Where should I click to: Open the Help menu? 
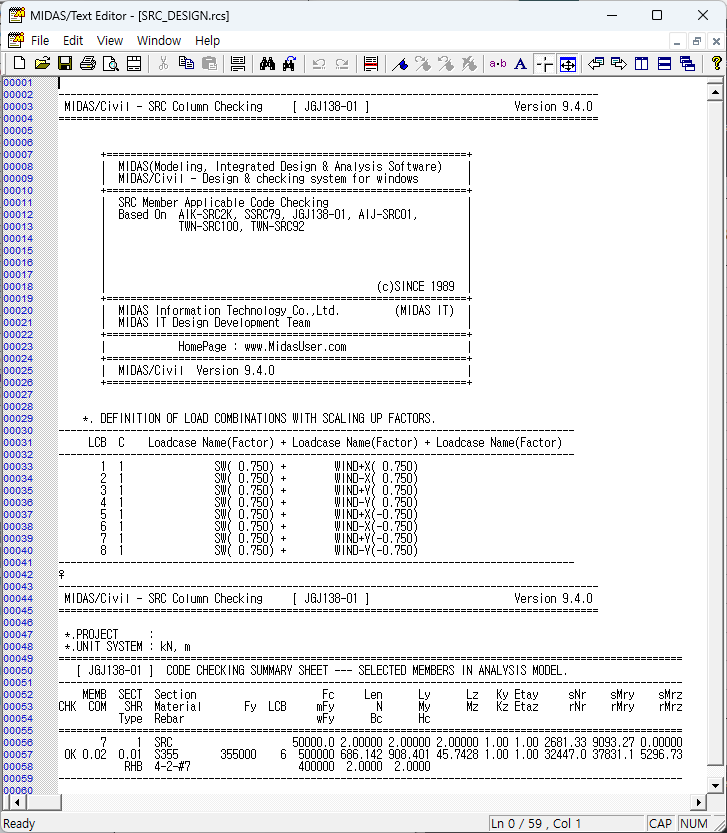pyautogui.click(x=207, y=40)
